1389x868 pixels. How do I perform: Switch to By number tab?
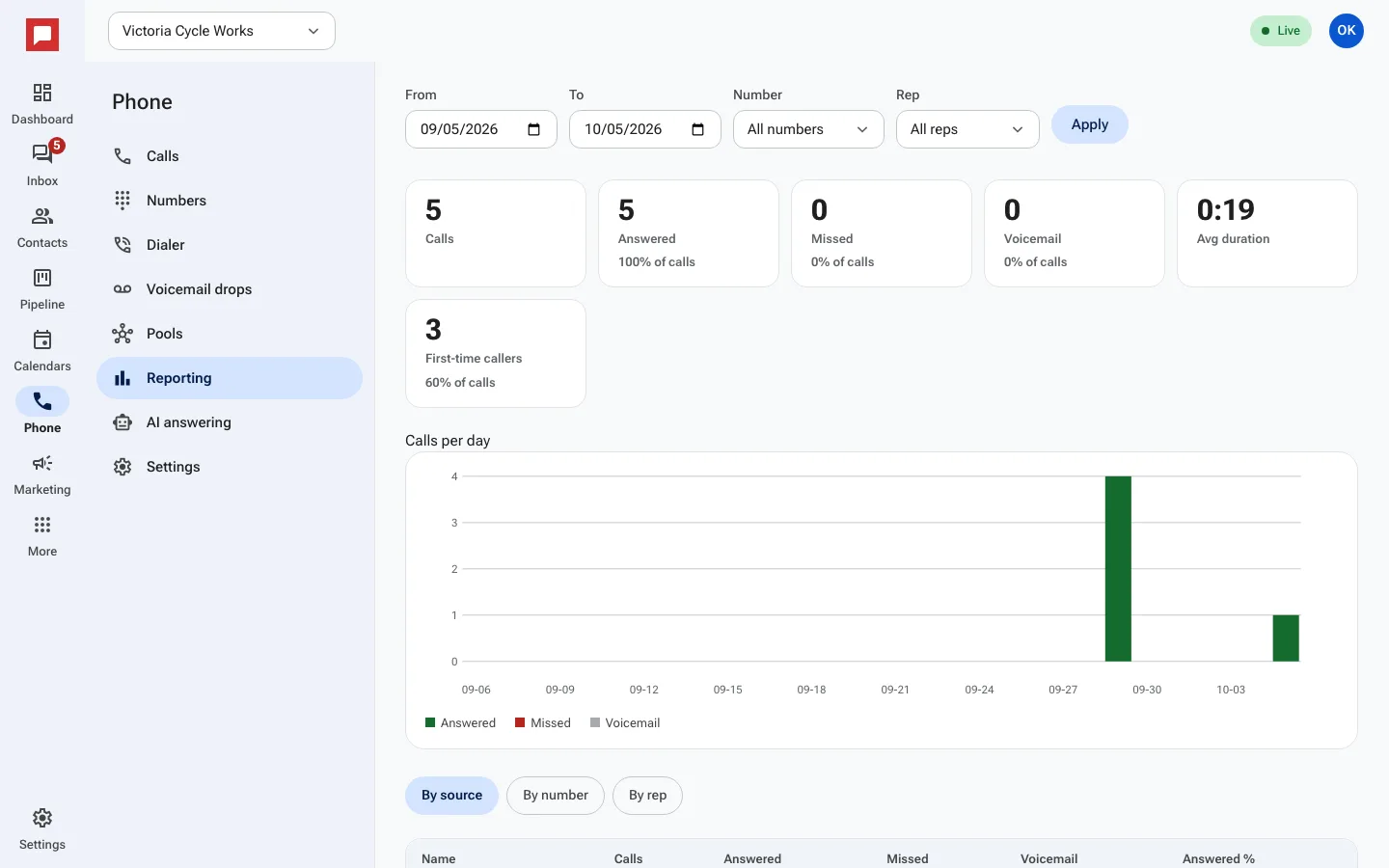[556, 796]
